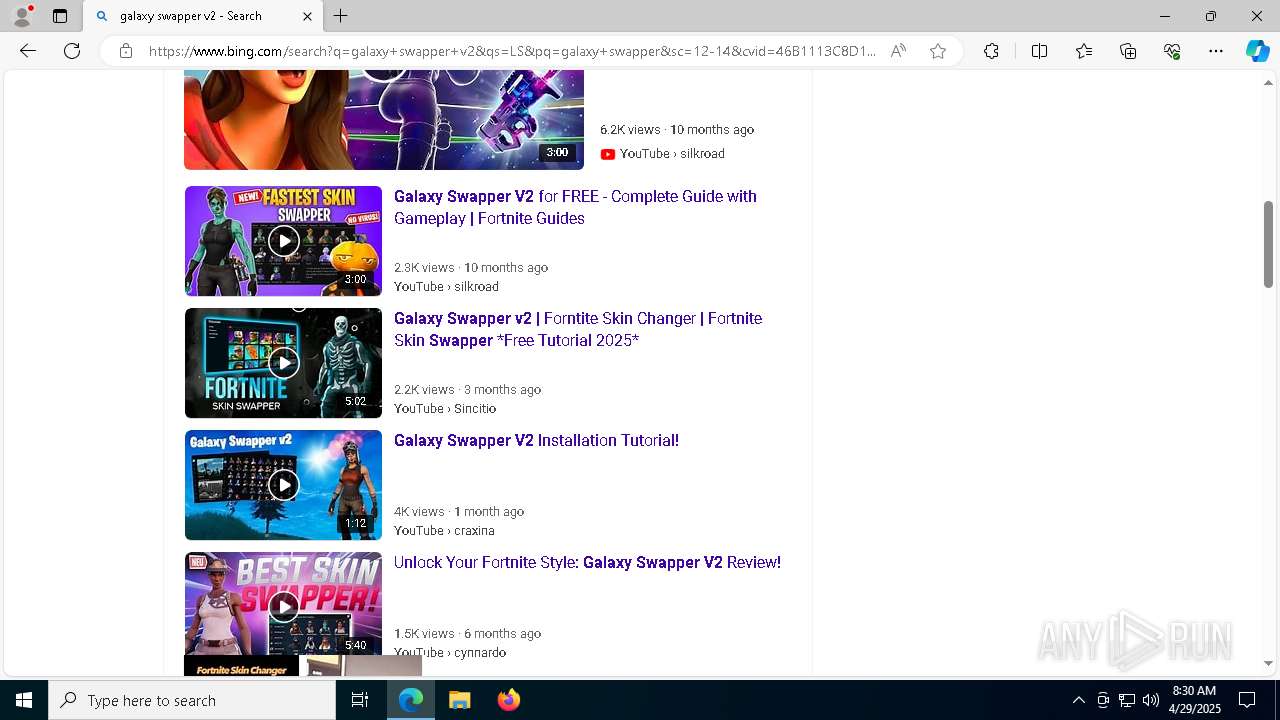Image resolution: width=1280 pixels, height=720 pixels.
Task: Click 'YouTube › silkroad' with red YouTube icon
Action: pyautogui.click(x=662, y=154)
